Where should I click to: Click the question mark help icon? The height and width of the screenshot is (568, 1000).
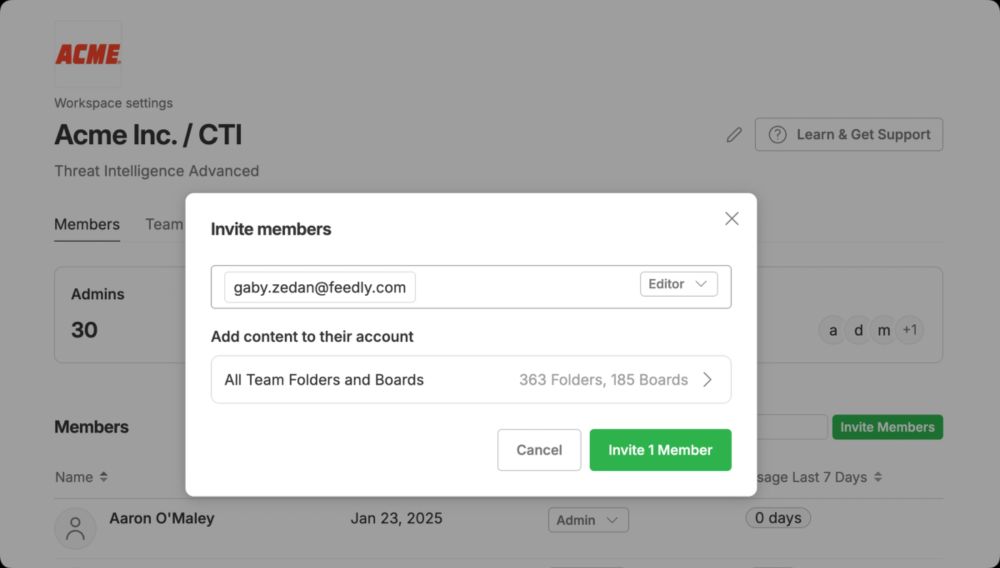777,135
